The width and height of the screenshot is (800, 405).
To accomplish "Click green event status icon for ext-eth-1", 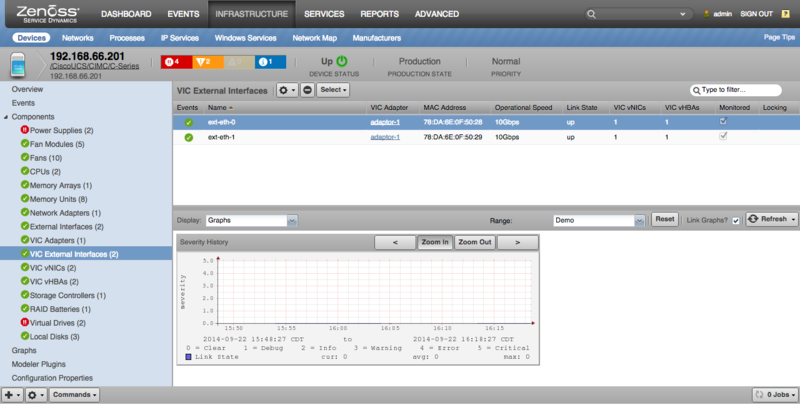I will tap(189, 137).
